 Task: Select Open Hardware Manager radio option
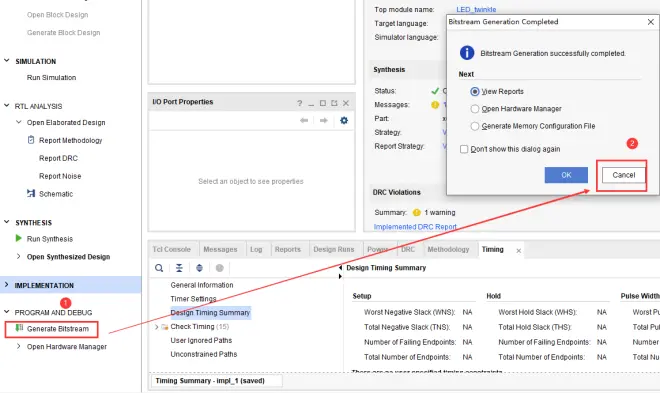click(x=475, y=109)
